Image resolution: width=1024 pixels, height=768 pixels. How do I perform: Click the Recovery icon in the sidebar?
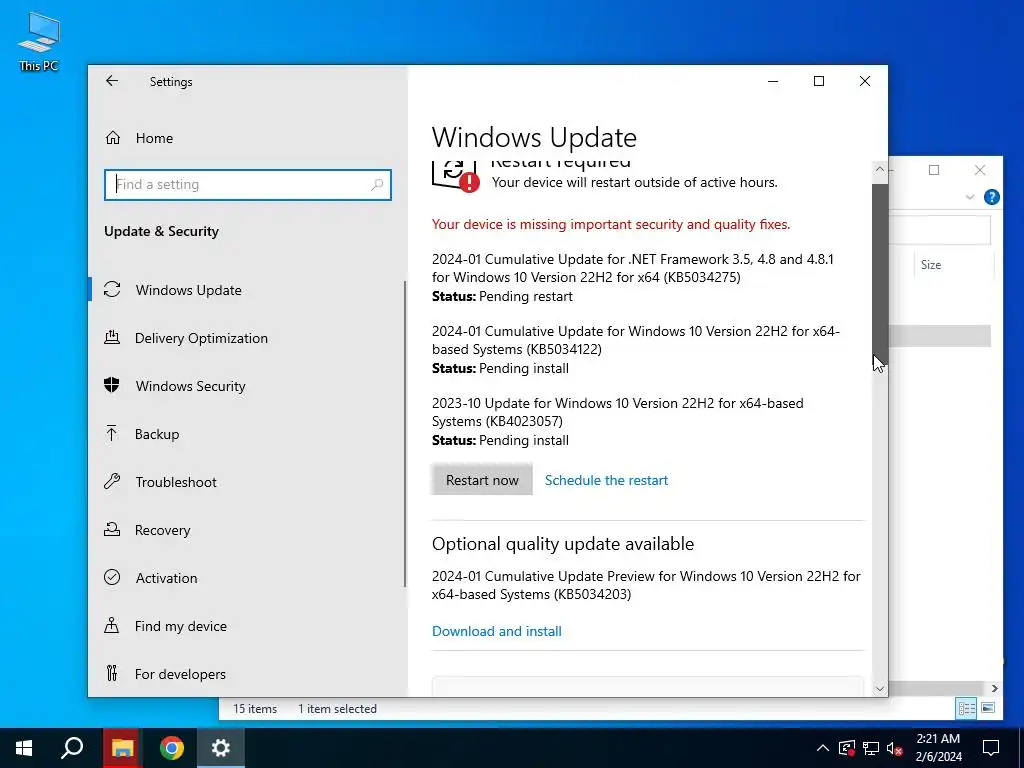click(x=112, y=529)
